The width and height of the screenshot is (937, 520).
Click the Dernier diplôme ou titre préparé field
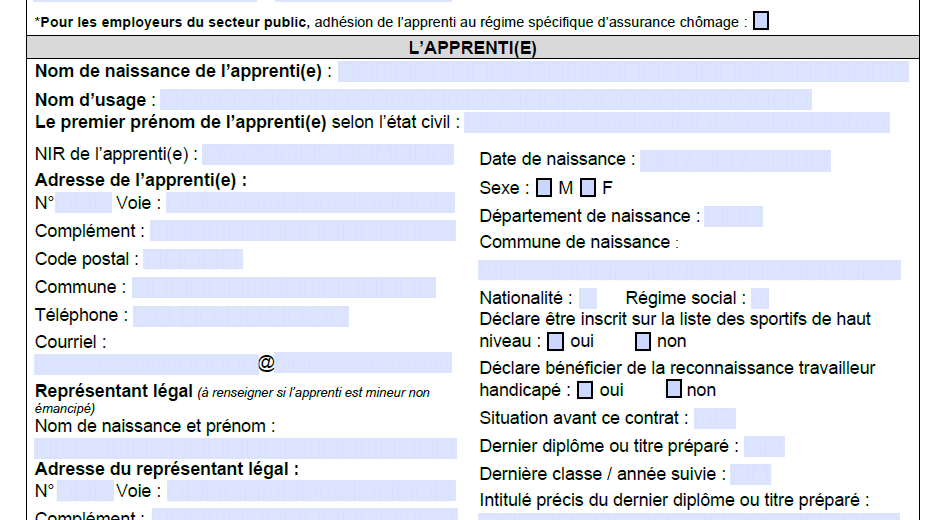pos(764,446)
